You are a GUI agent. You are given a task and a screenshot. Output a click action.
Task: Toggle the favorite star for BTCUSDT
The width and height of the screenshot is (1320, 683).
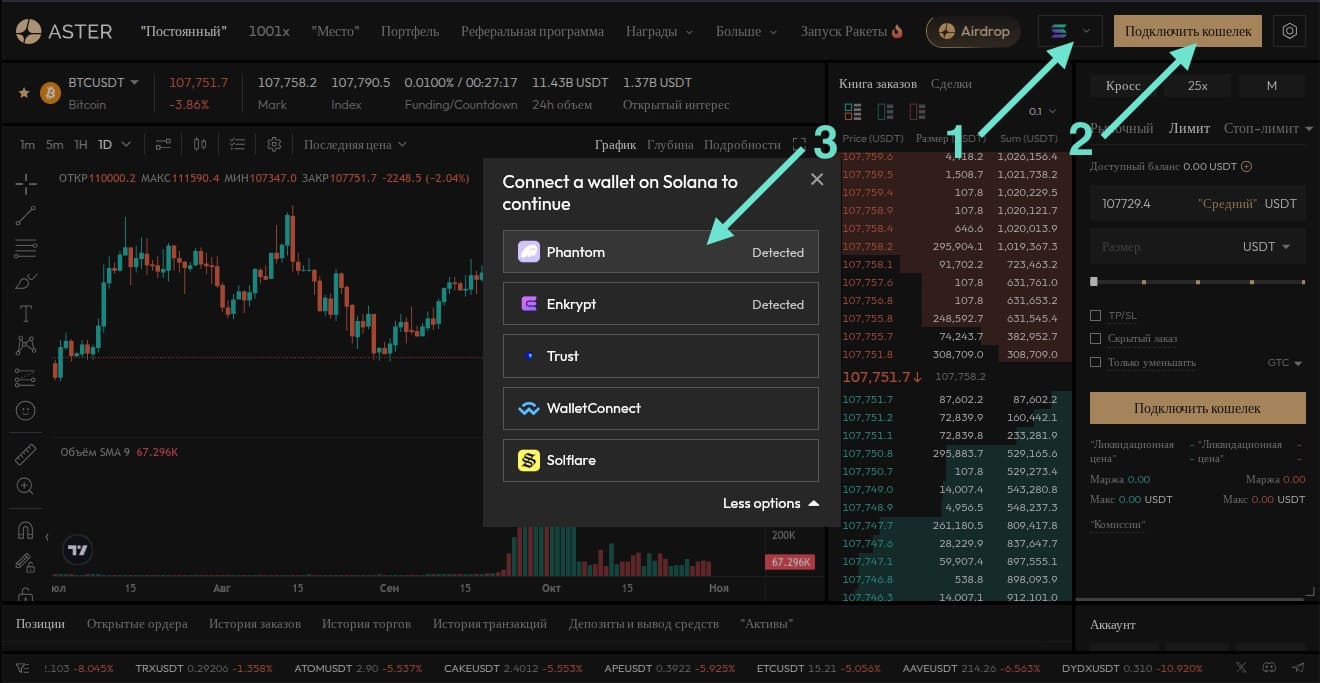(24, 92)
